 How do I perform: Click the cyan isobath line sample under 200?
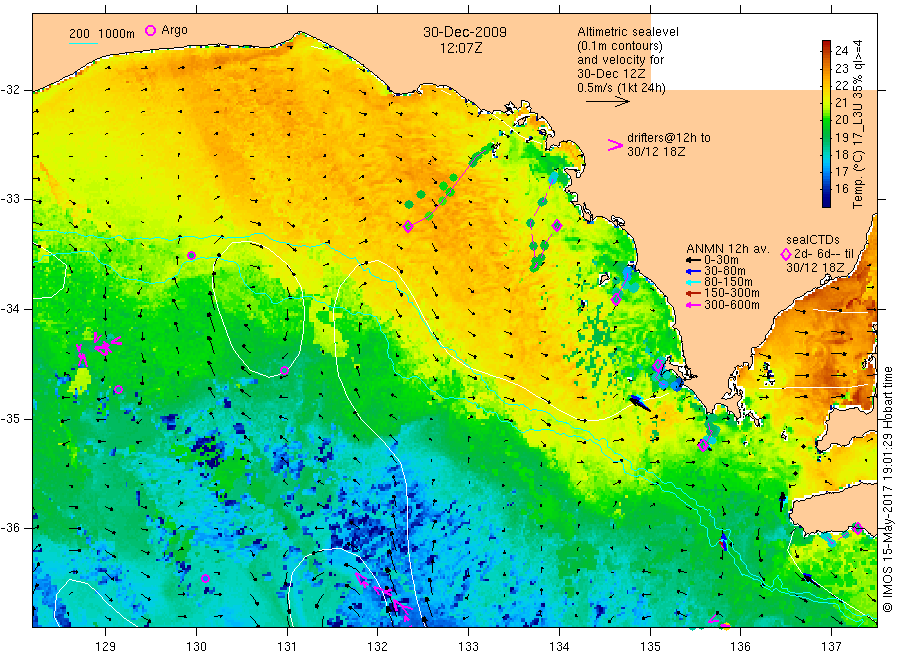pyautogui.click(x=83, y=43)
